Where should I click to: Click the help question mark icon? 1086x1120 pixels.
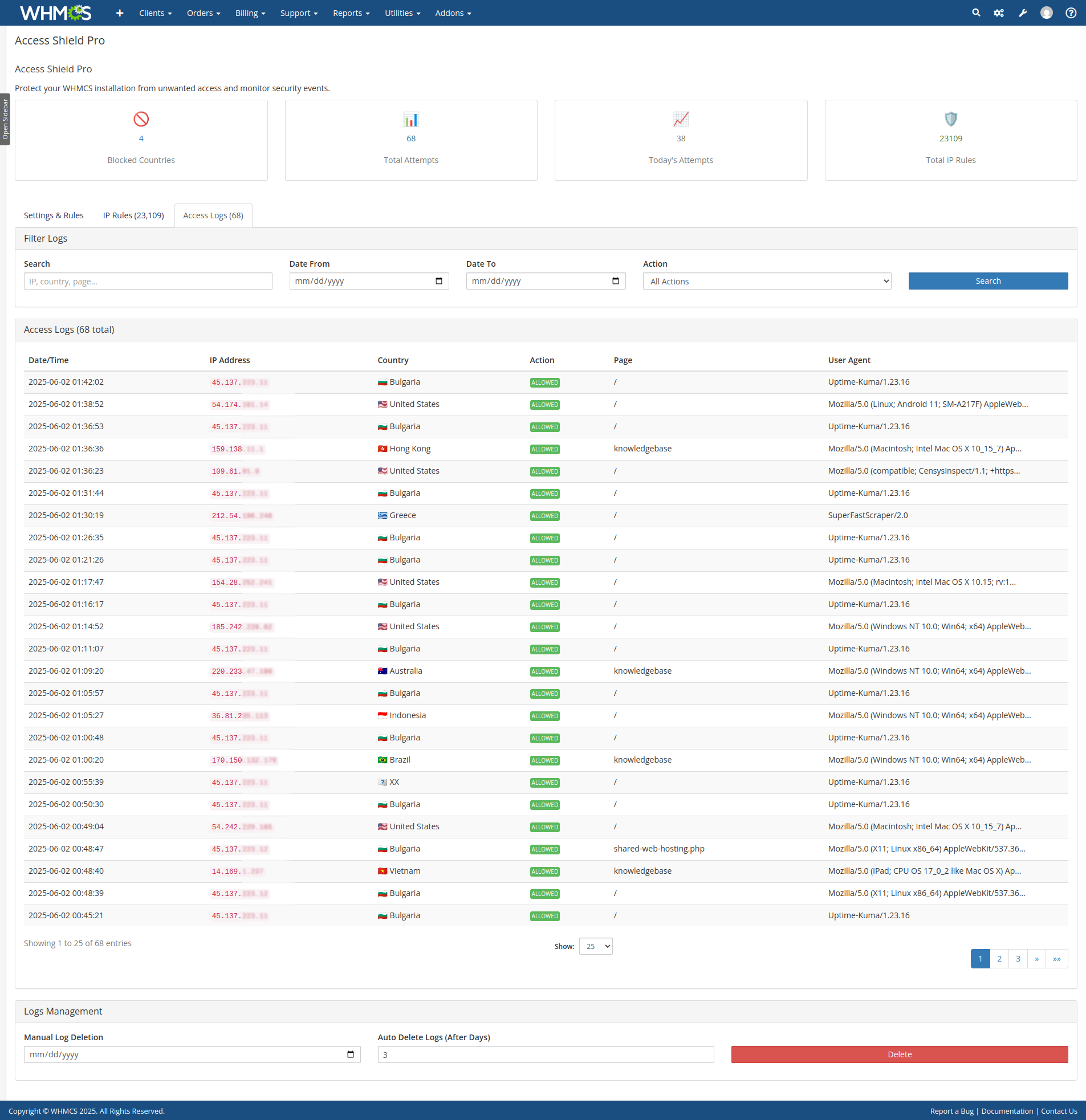[1071, 13]
